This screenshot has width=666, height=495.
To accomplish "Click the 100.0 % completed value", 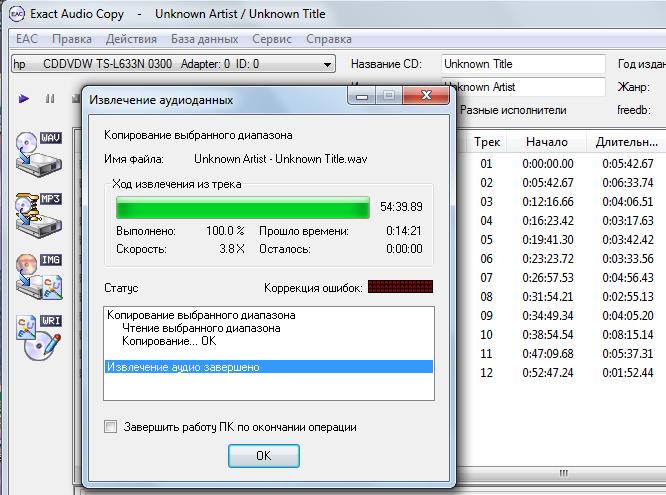I will [225, 231].
